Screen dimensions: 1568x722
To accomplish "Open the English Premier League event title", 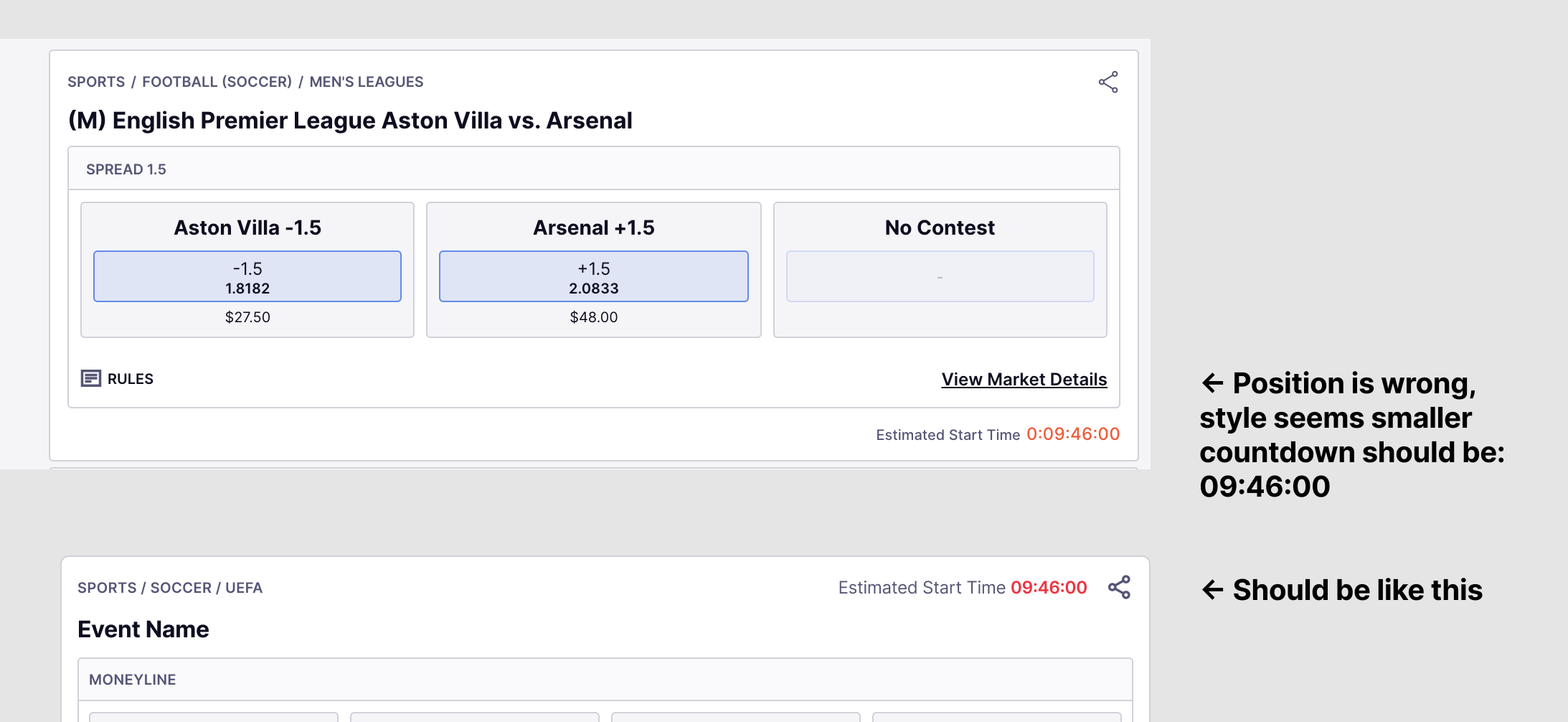I will pos(350,121).
